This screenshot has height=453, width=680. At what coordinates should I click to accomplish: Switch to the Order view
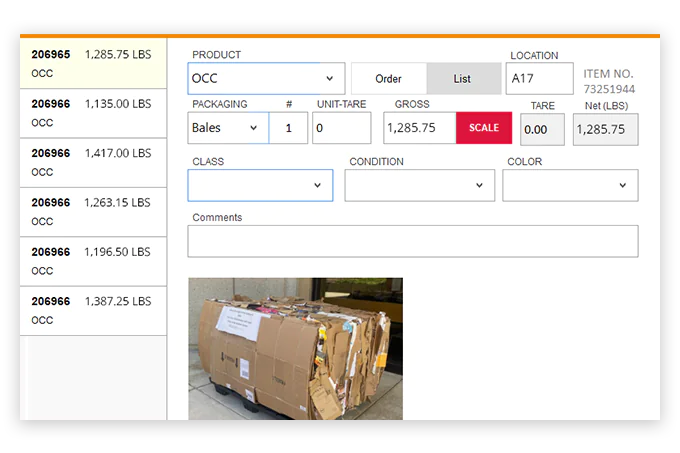click(x=388, y=79)
